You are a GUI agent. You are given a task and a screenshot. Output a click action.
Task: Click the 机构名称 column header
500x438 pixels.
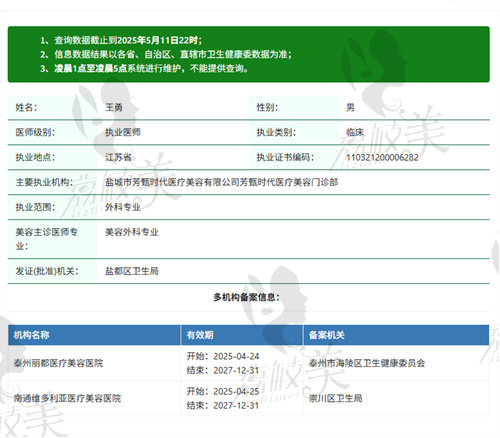click(x=32, y=335)
